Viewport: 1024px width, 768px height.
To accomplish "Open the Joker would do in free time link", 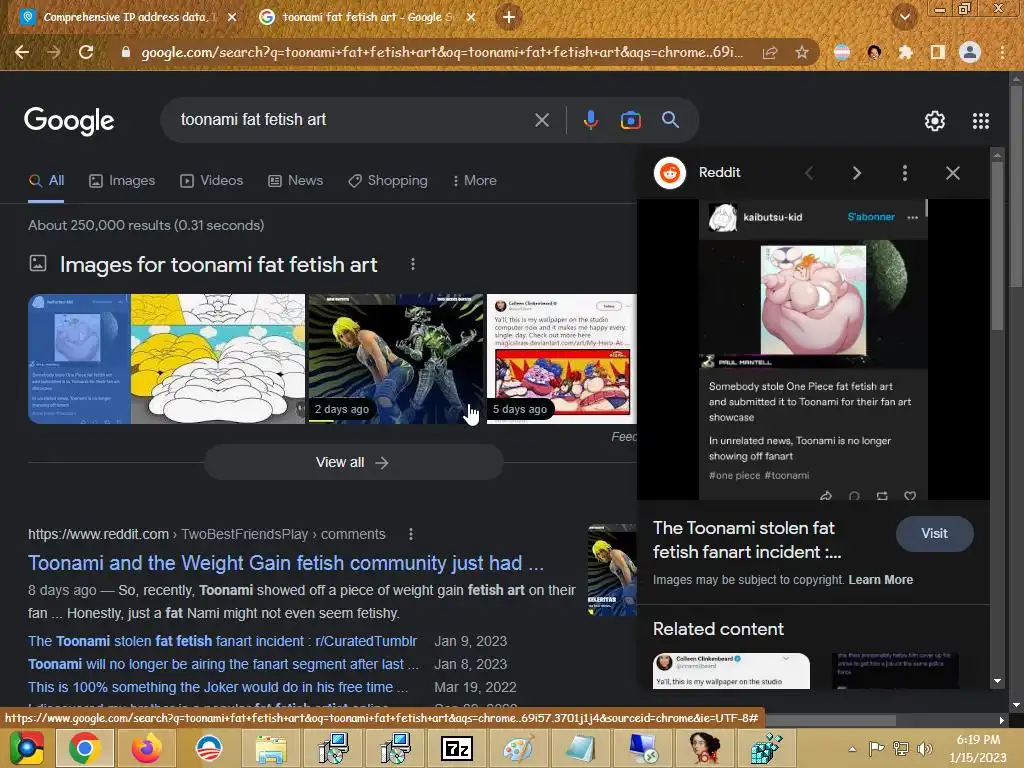I will pos(217,687).
